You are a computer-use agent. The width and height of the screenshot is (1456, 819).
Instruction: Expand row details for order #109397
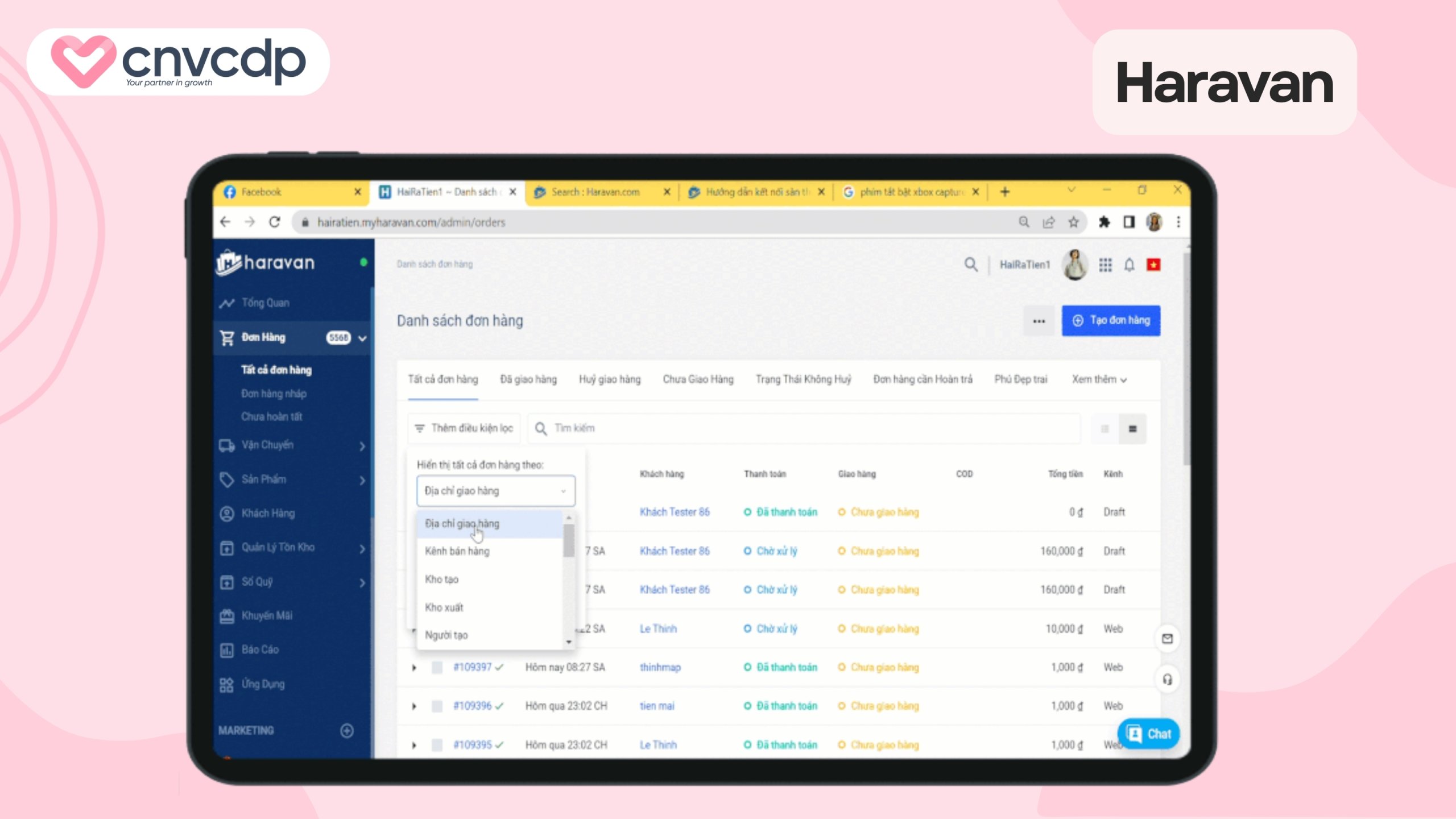[x=414, y=668]
